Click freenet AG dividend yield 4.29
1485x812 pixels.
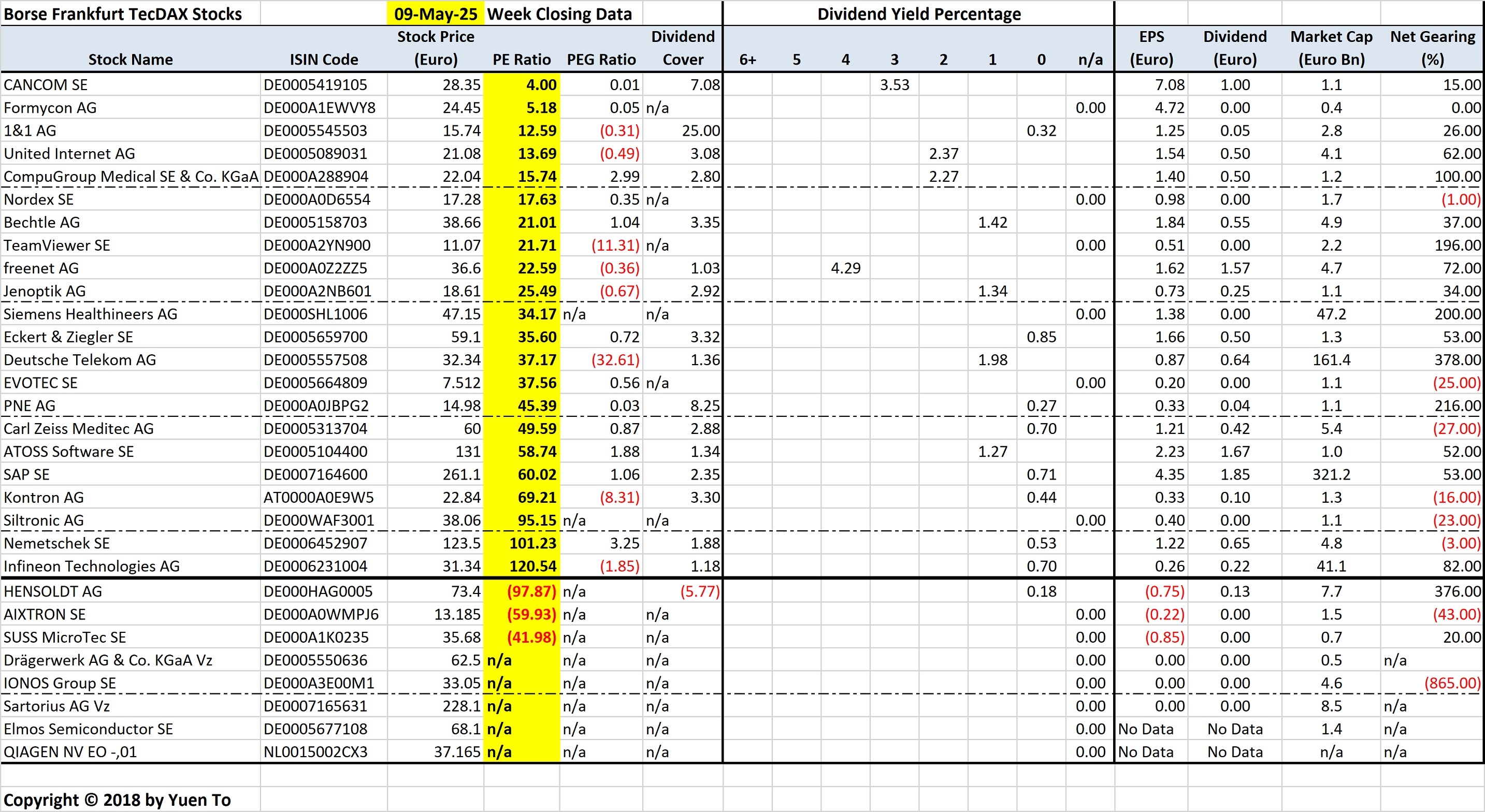pos(845,268)
